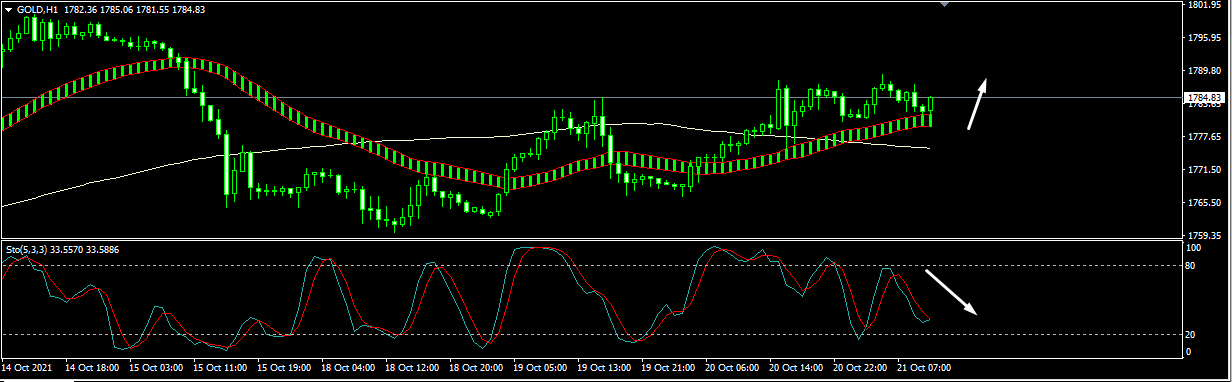Image resolution: width=1232 pixels, height=382 pixels.
Task: Click the current price label 1784.83 on axis
Action: coord(1204,97)
